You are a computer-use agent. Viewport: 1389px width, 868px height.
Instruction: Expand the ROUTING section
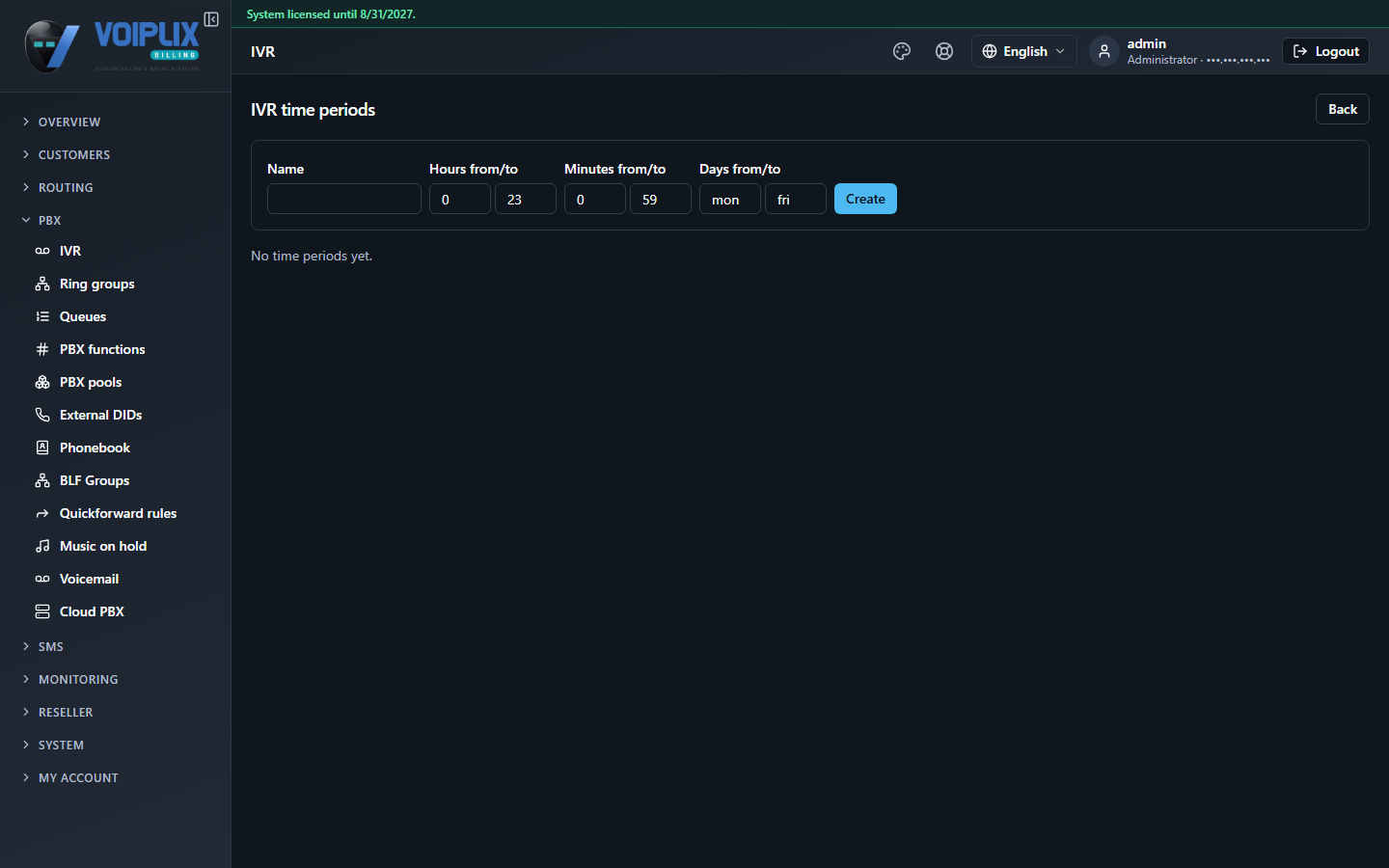[x=116, y=187]
